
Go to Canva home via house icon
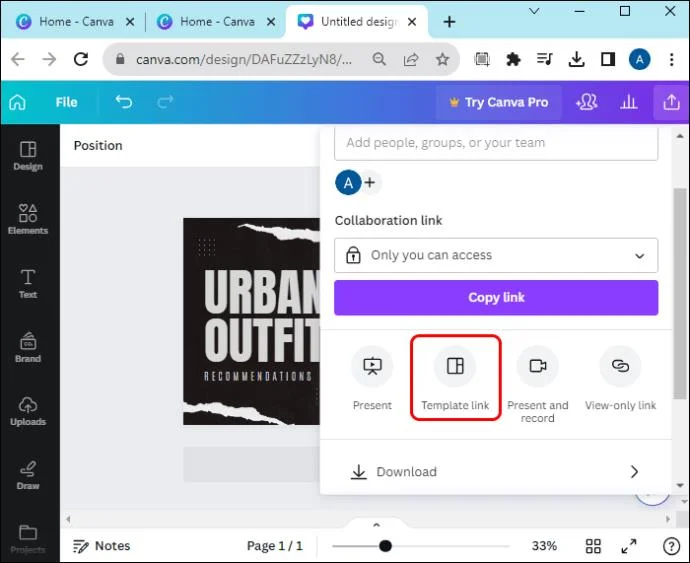click(18, 102)
